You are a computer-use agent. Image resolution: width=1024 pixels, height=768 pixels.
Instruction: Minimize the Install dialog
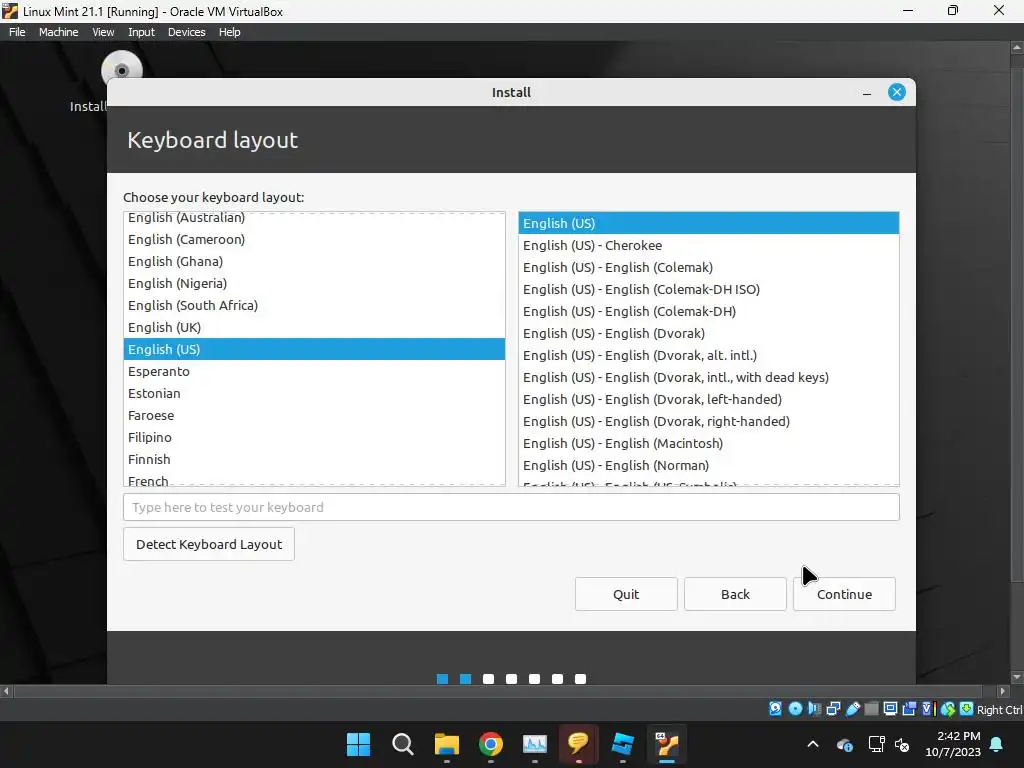click(867, 93)
